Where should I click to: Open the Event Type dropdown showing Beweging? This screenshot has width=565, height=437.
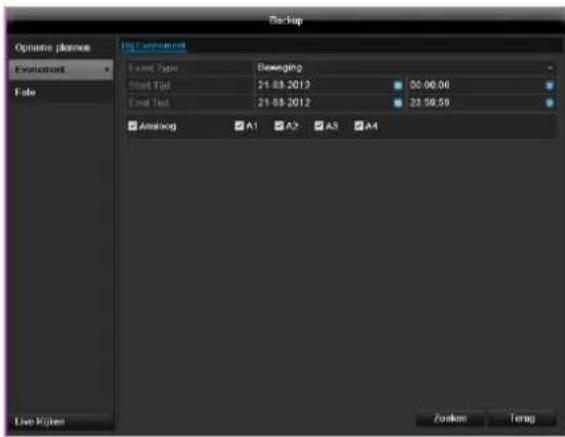(405, 68)
